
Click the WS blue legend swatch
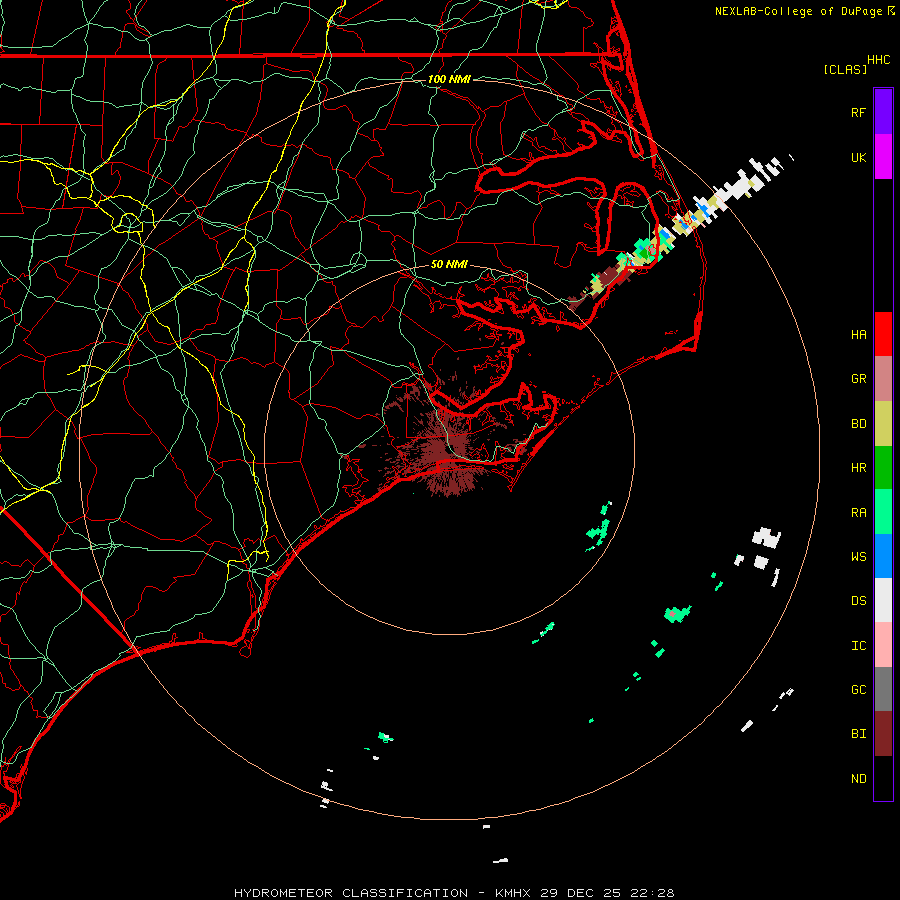[883, 556]
